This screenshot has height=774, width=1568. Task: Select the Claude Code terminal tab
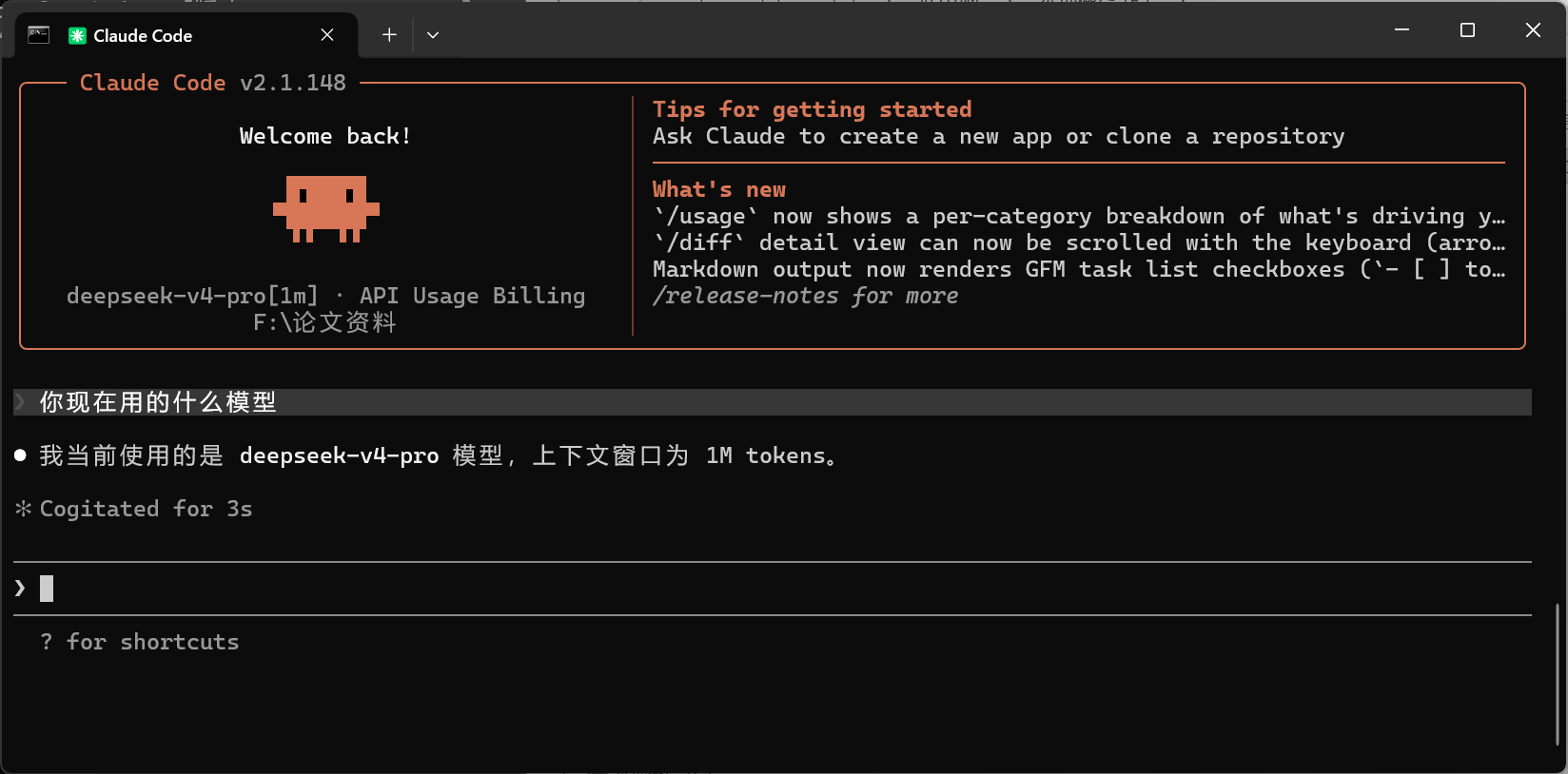click(x=187, y=35)
